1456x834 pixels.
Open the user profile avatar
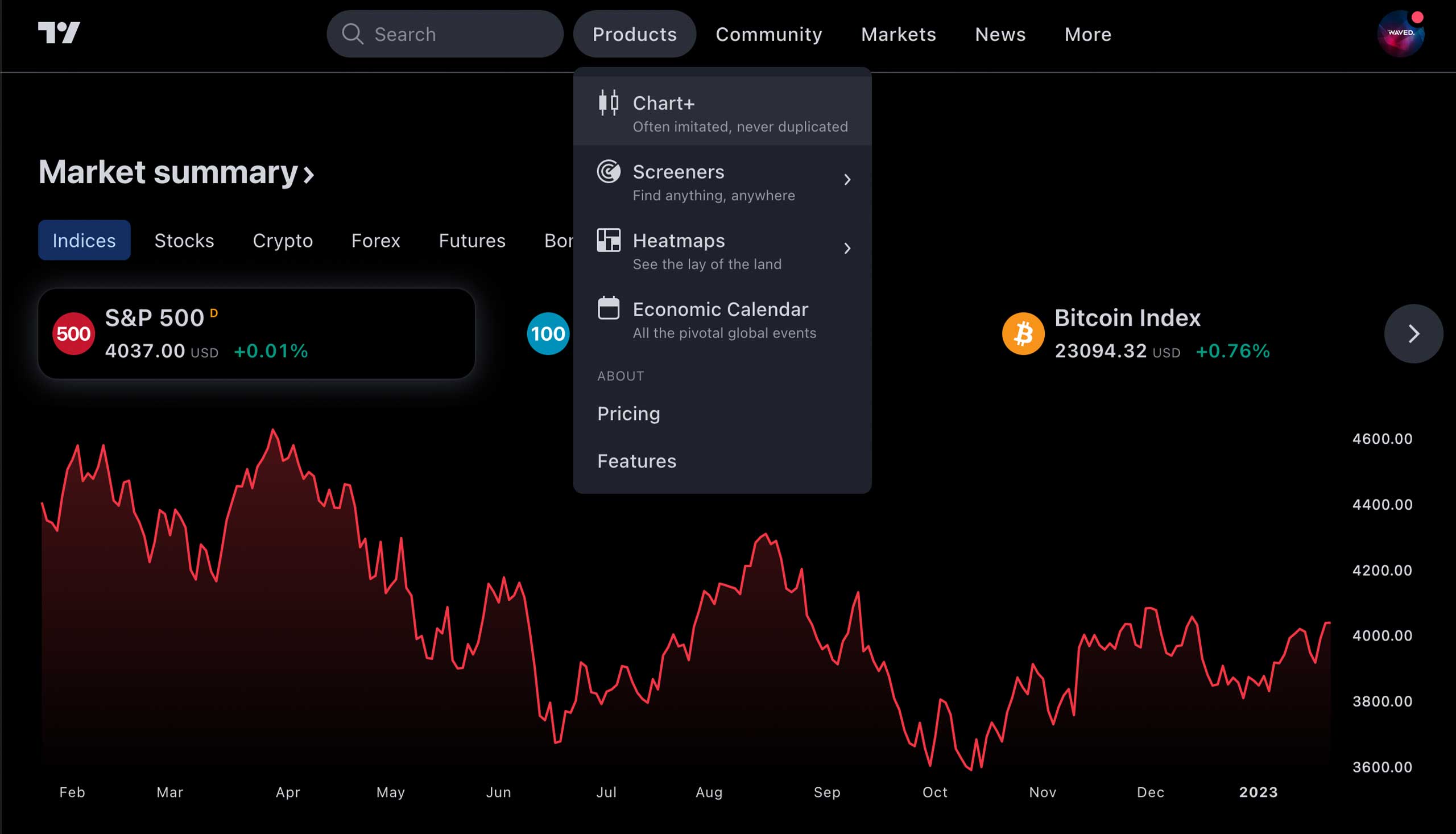point(1400,33)
